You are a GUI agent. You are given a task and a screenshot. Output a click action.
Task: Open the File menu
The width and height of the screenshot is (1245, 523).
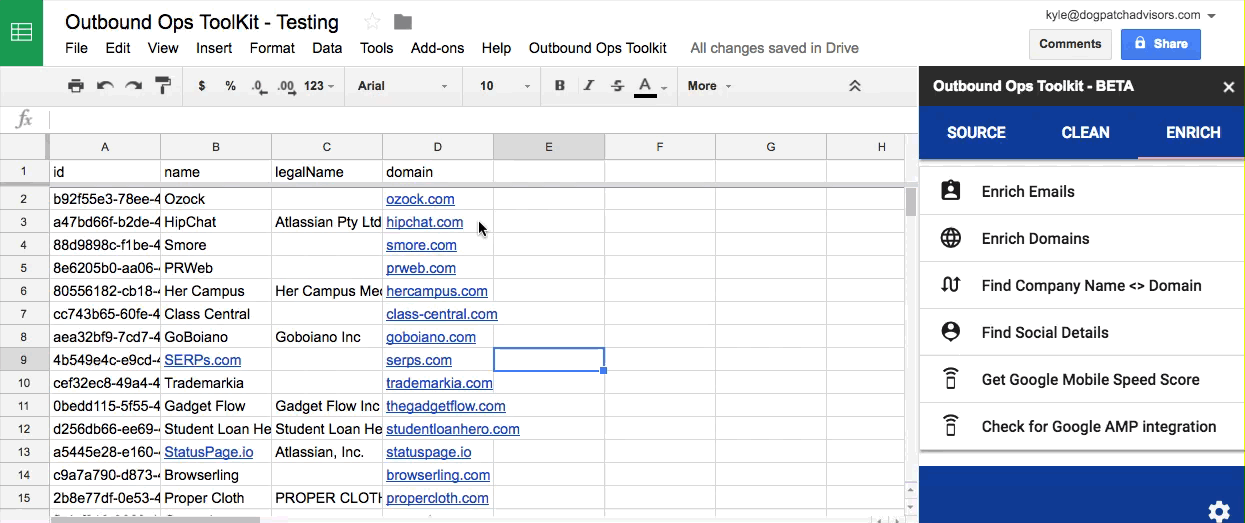[x=76, y=48]
